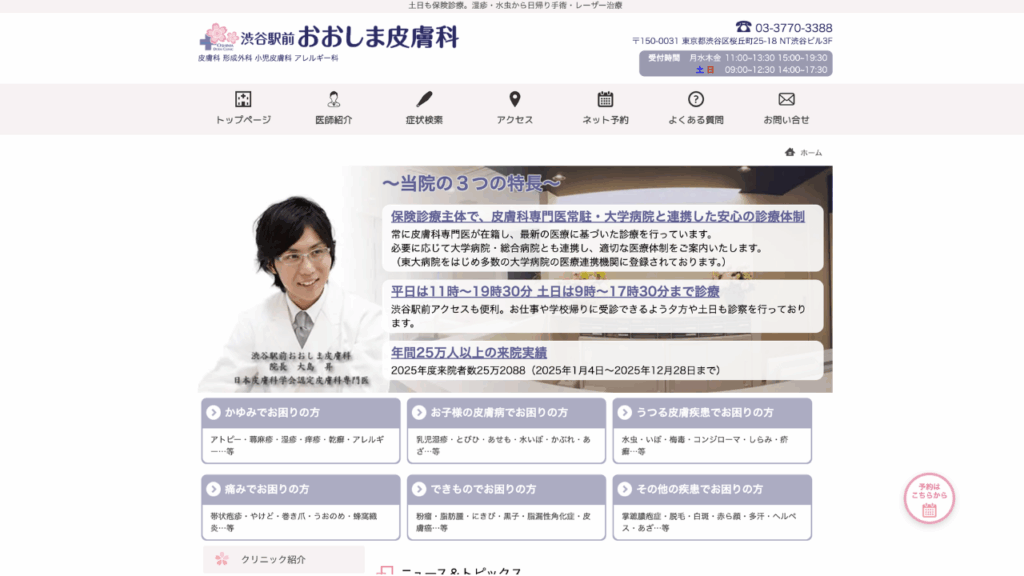
Task: Expand the お子様の皮膚病でお困りの方 category
Action: (x=506, y=413)
